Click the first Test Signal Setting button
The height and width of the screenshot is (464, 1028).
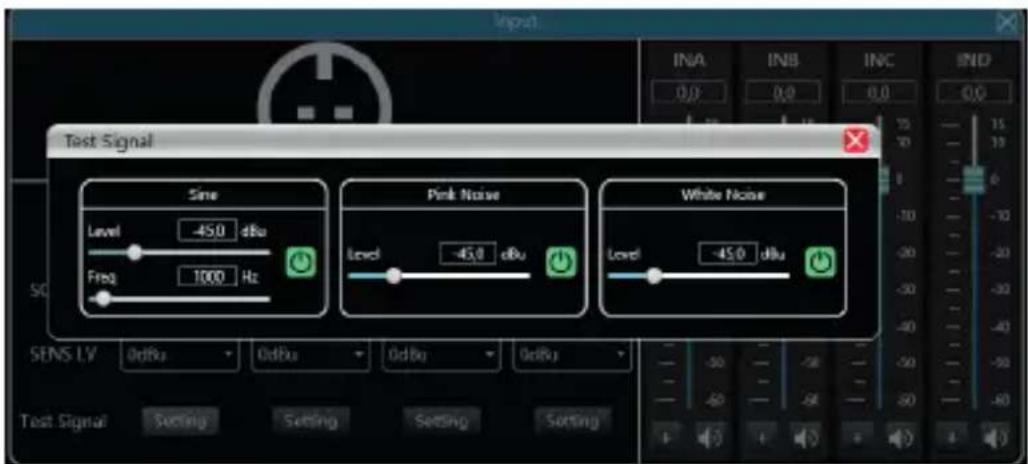180,419
